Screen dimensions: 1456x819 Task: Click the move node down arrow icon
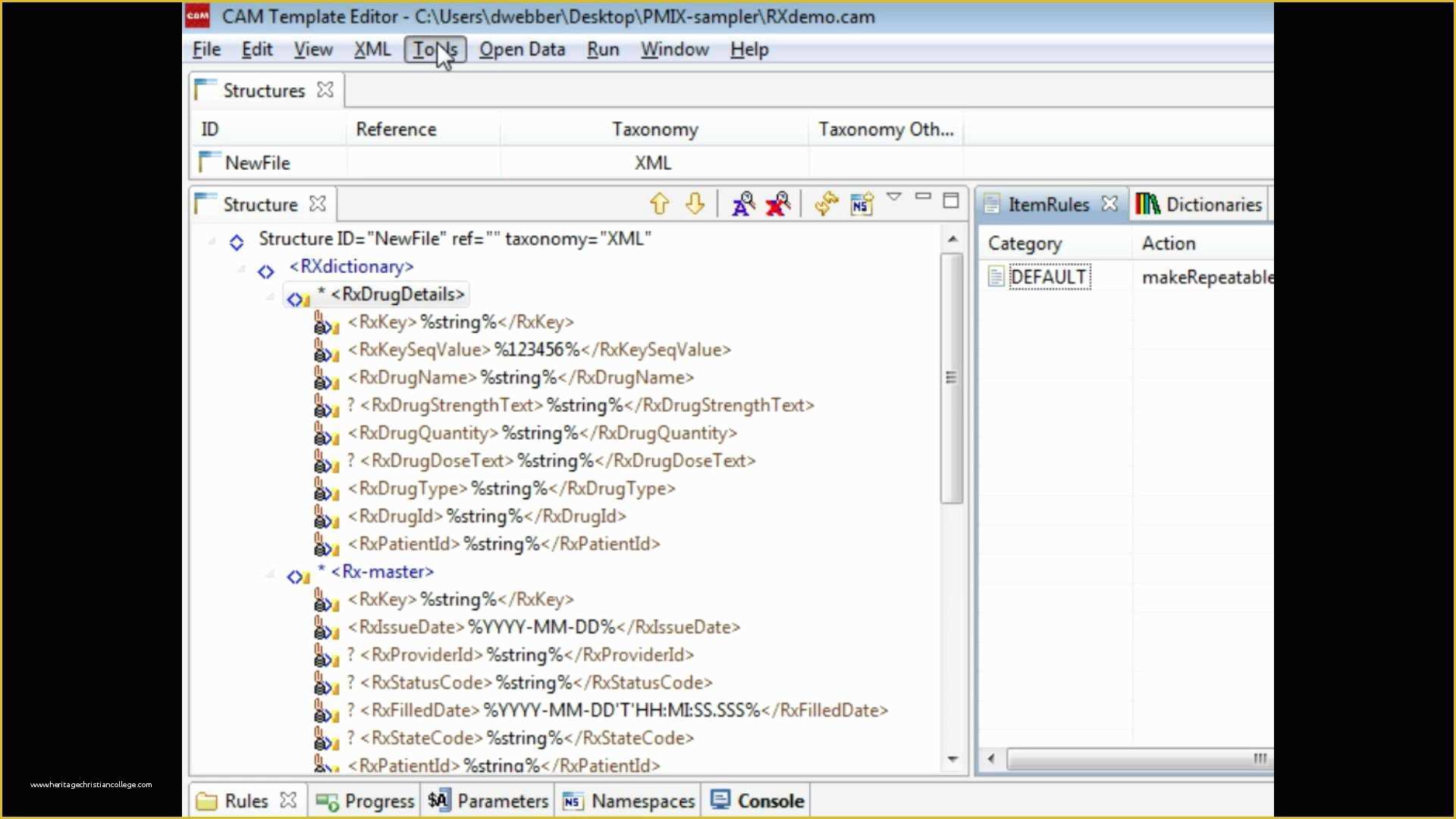694,204
